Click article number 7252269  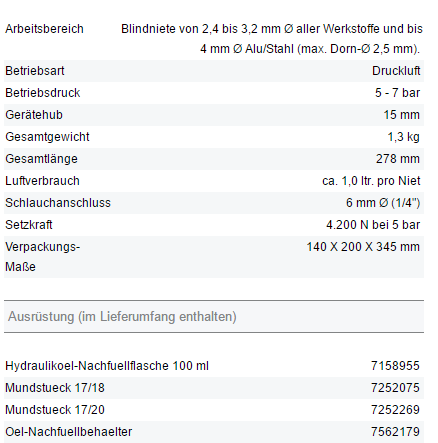(x=395, y=410)
